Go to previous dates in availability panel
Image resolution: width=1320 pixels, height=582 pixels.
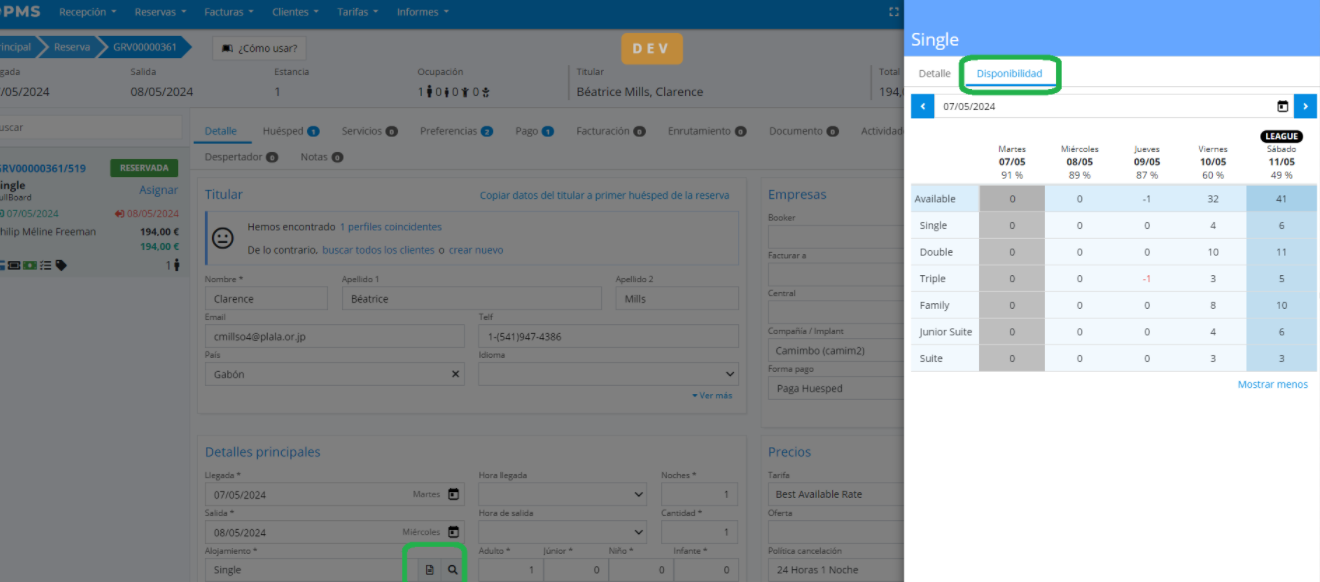[x=922, y=106]
